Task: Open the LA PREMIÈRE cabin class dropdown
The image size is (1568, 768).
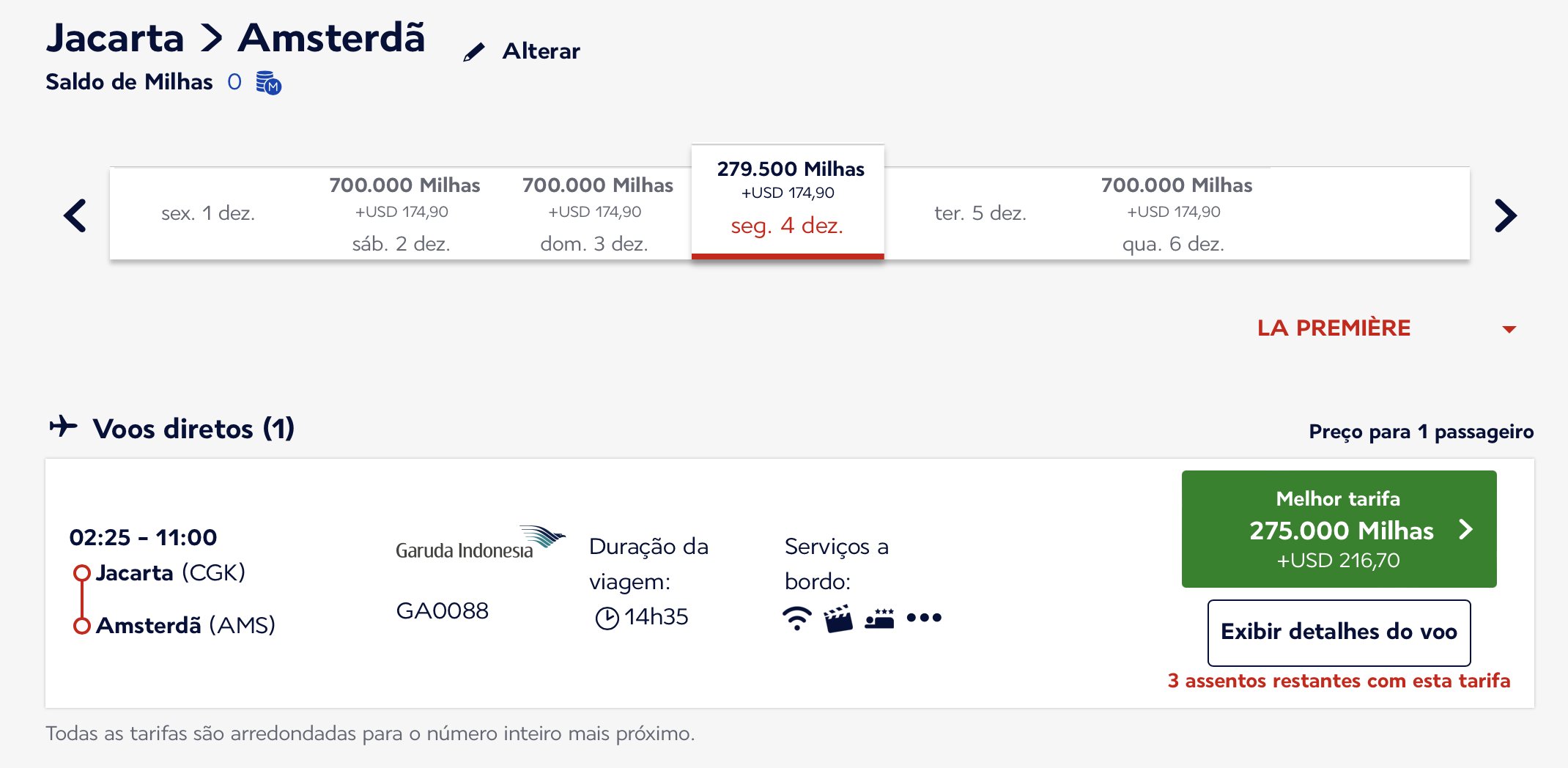Action: click(x=1386, y=328)
